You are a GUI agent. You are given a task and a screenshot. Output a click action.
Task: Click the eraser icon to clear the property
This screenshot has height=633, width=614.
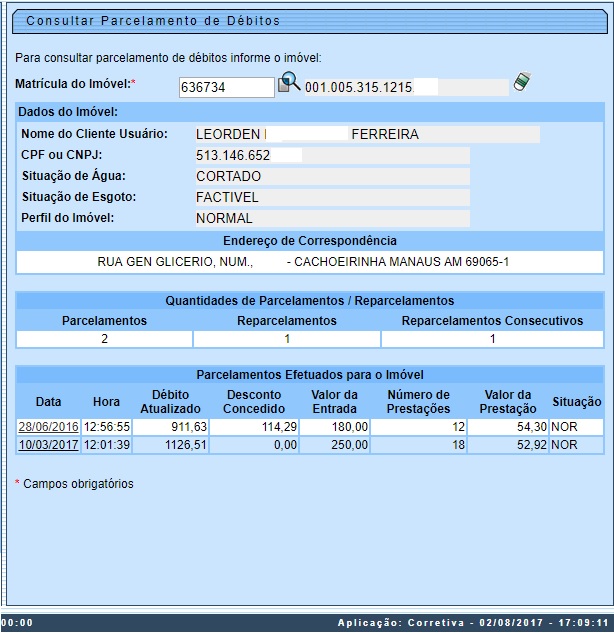pyautogui.click(x=520, y=83)
